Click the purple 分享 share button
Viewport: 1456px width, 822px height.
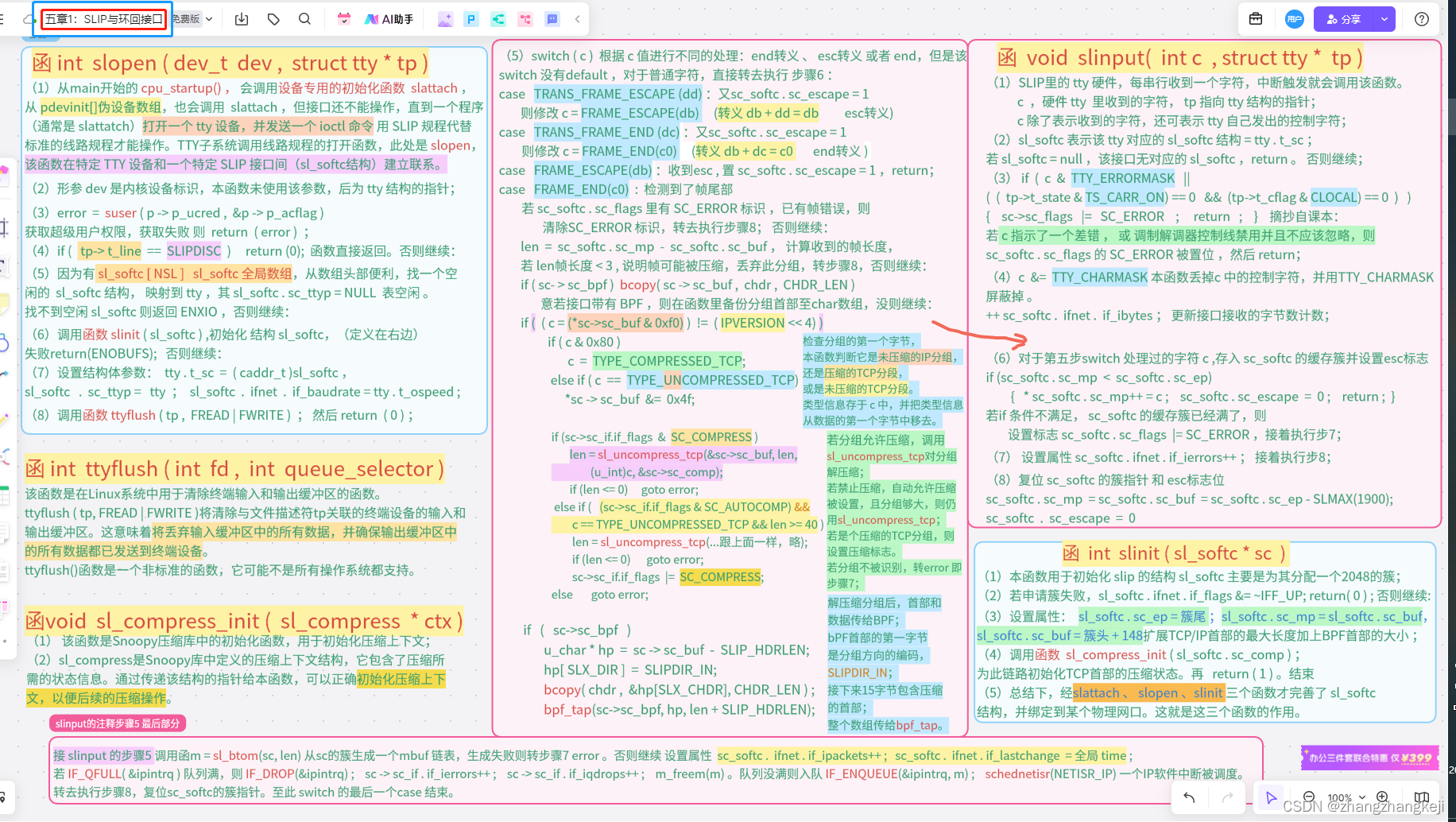[x=1344, y=19]
